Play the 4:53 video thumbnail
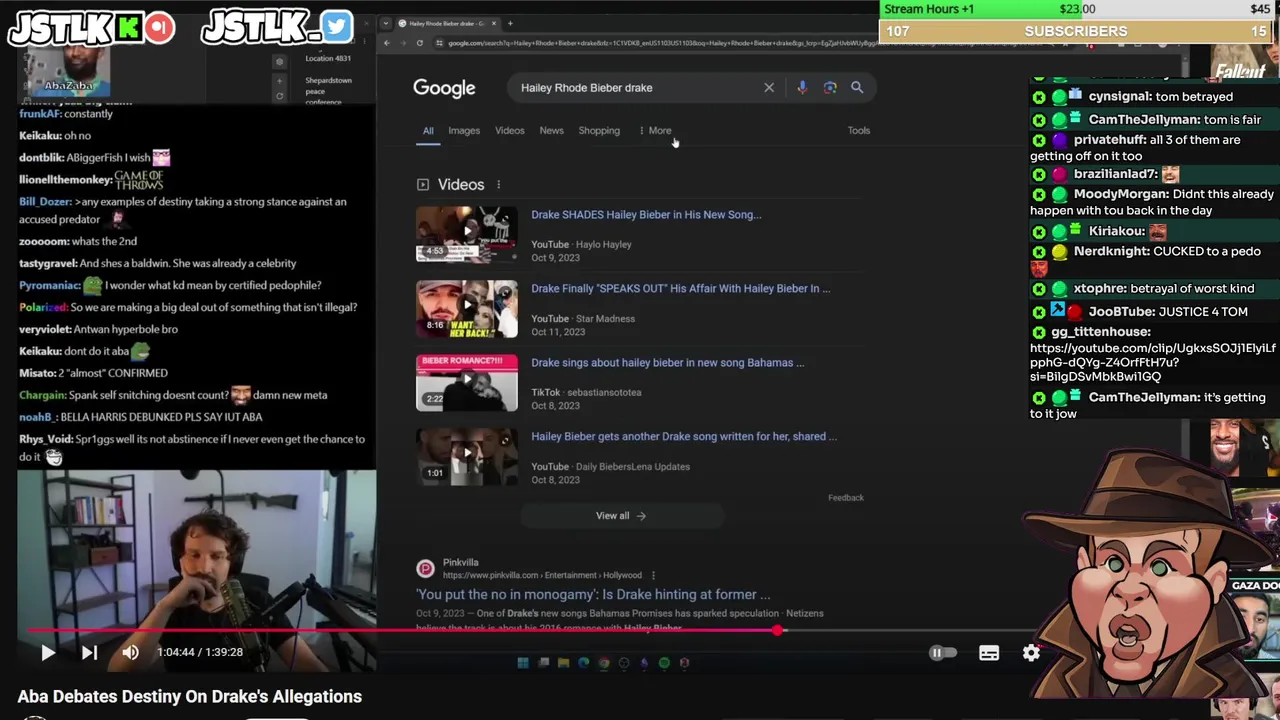Screen dimensions: 1280x720 pos(467,234)
